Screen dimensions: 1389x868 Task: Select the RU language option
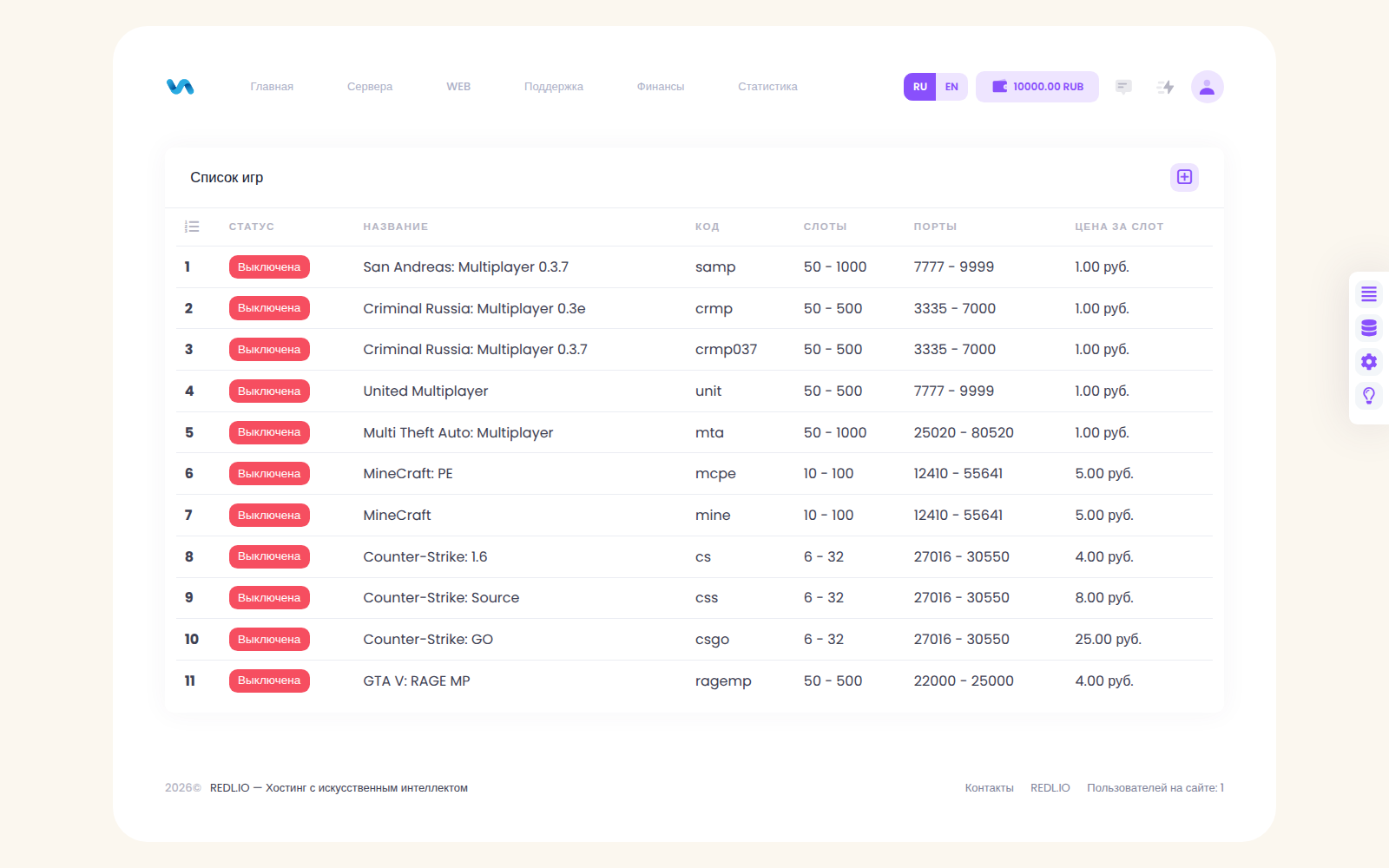tap(920, 87)
